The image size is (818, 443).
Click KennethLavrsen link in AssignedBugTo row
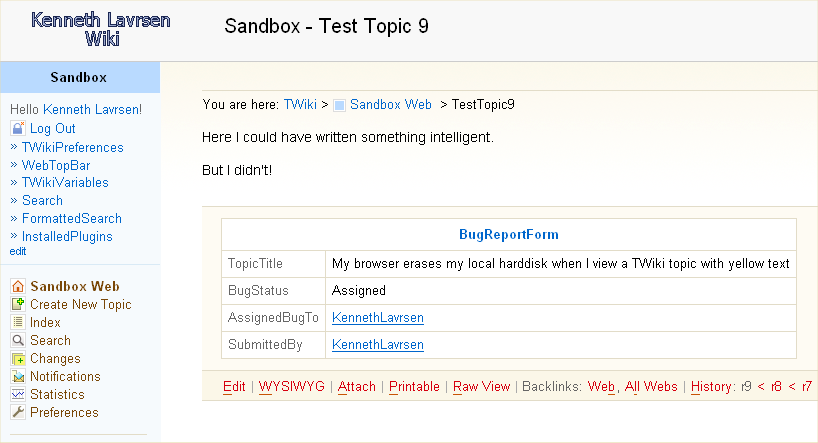click(378, 318)
